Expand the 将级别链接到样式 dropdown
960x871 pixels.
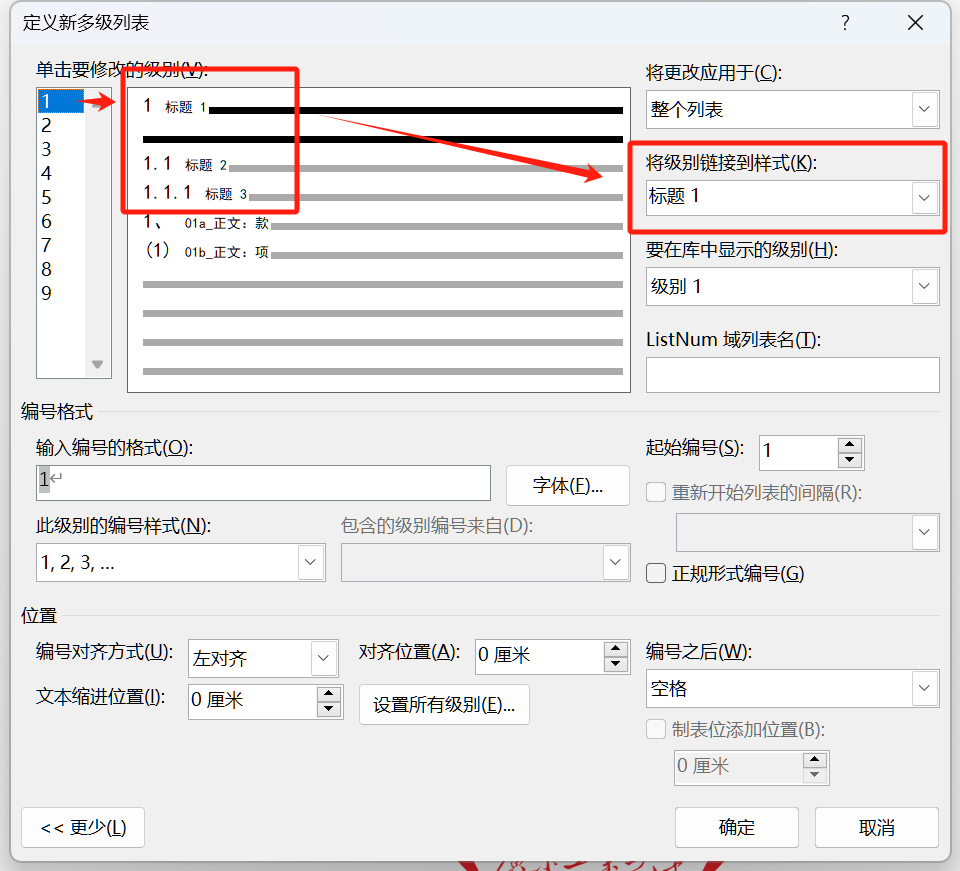[x=924, y=198]
